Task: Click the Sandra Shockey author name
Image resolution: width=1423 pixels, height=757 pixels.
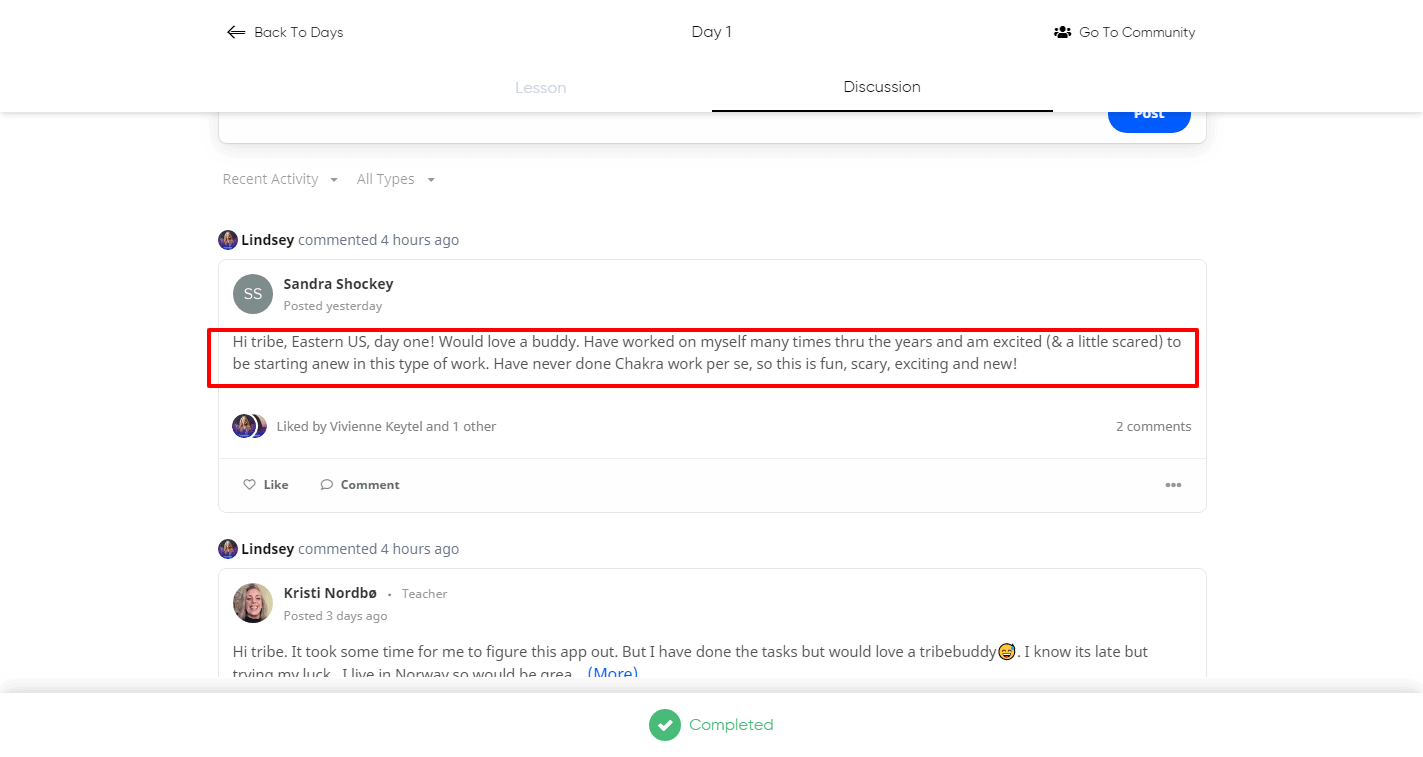Action: [338, 284]
